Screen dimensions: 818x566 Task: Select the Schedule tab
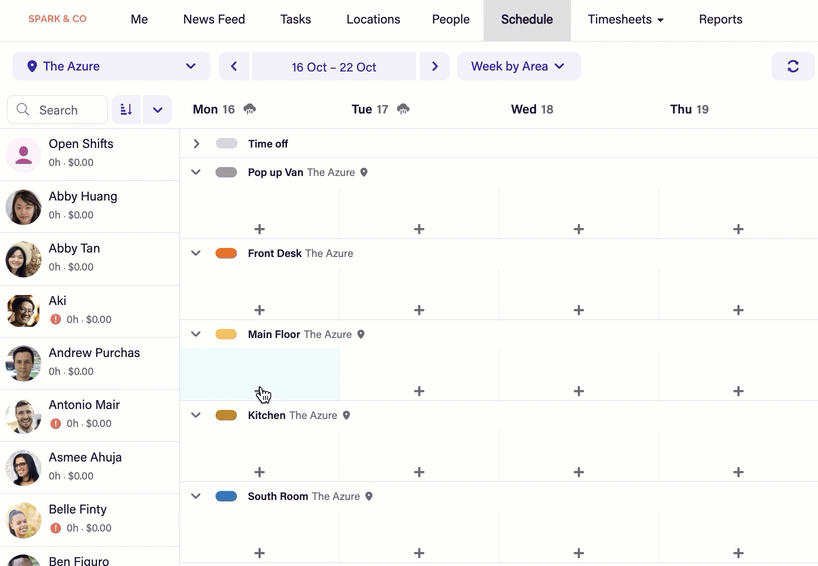tap(527, 20)
